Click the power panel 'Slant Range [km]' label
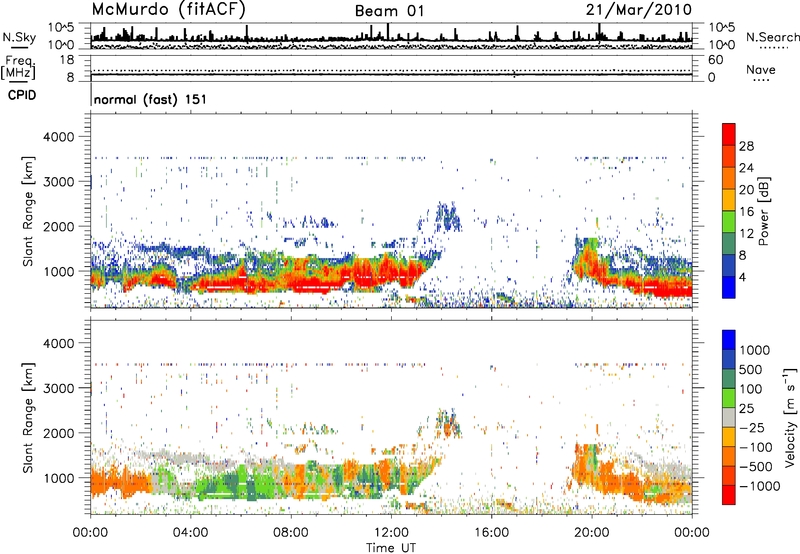 click(28, 211)
